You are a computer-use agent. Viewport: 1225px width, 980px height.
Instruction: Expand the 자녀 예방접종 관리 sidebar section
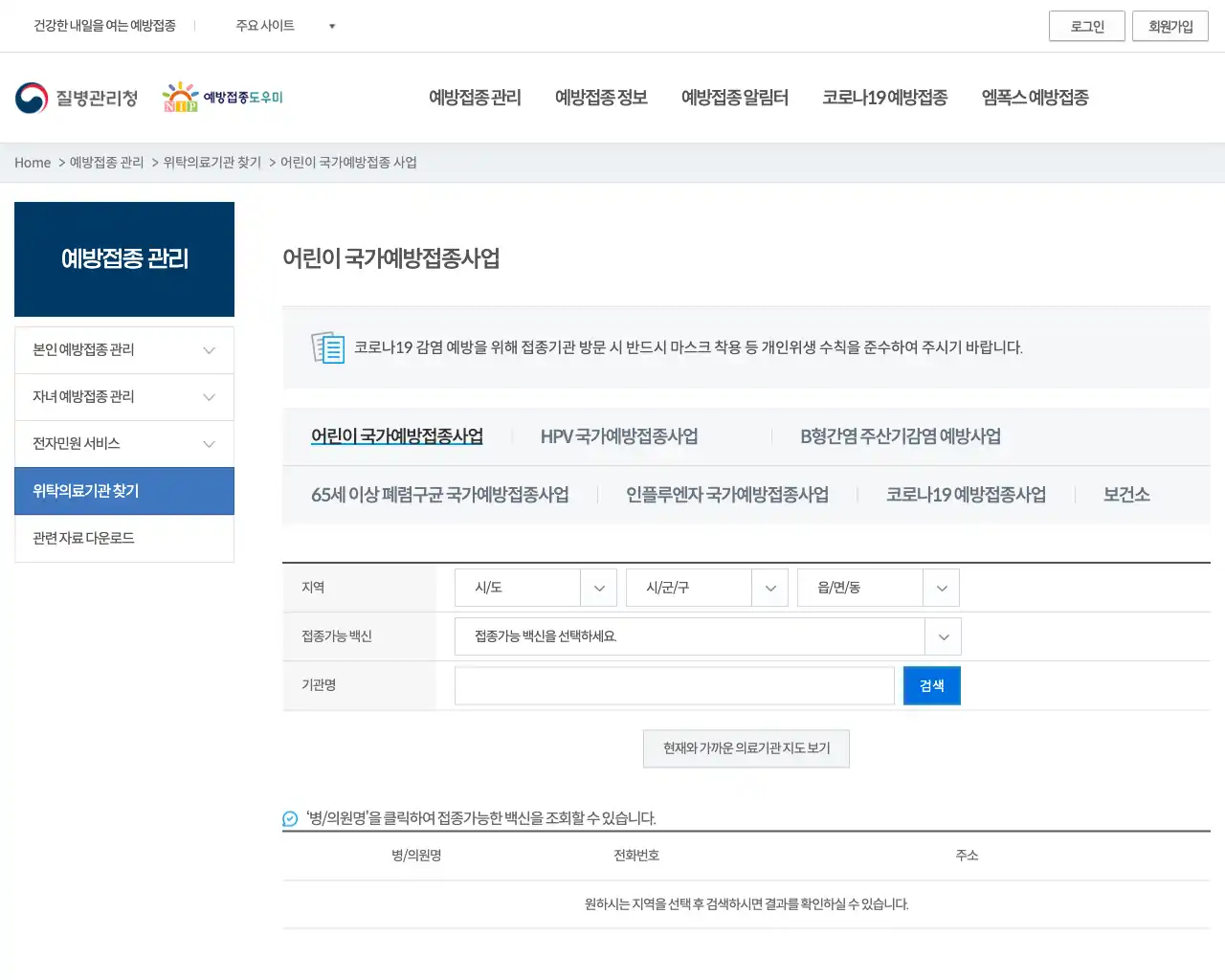[x=123, y=396]
